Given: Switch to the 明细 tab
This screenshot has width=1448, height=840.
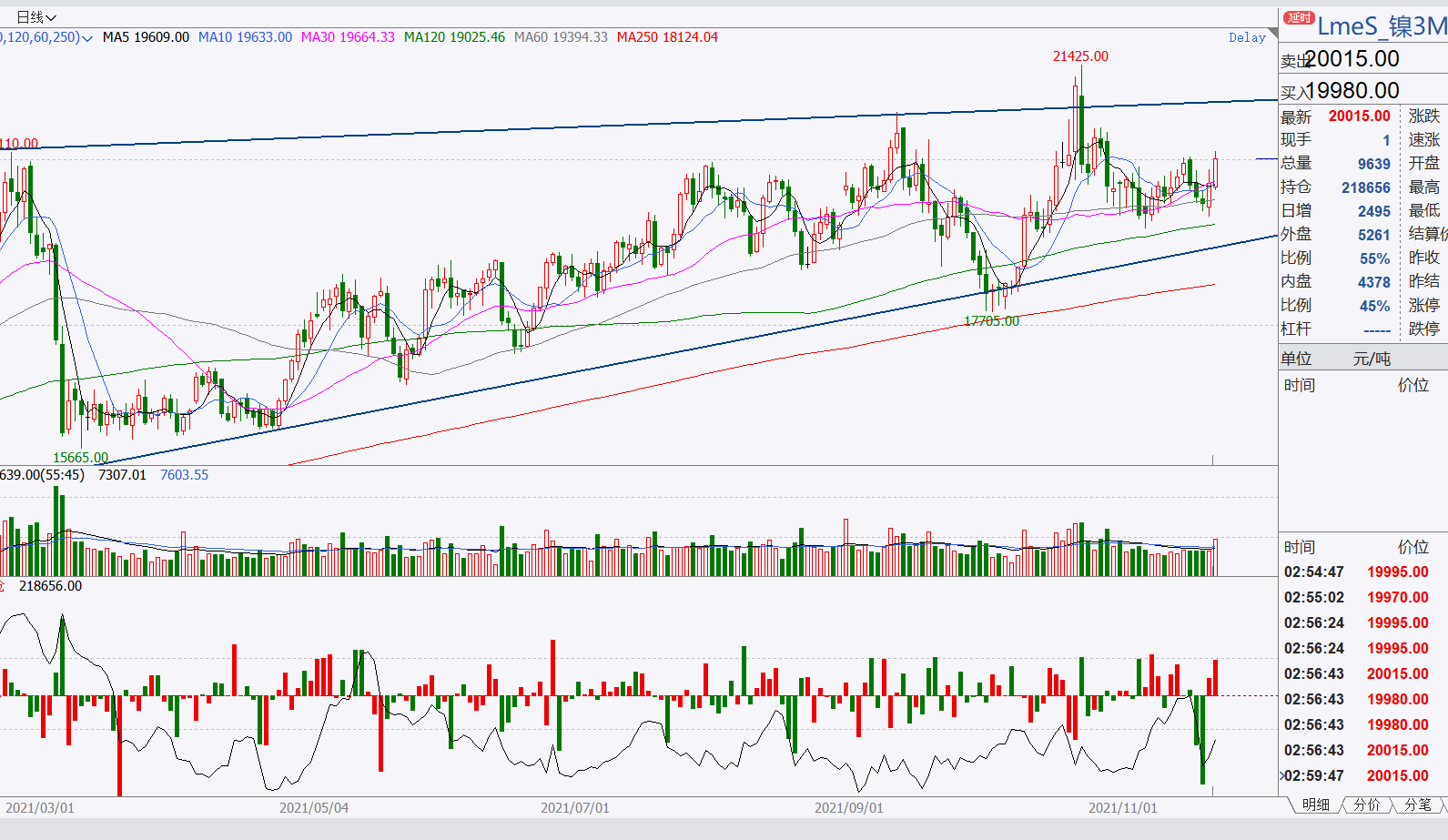Looking at the screenshot, I should 1315,805.
